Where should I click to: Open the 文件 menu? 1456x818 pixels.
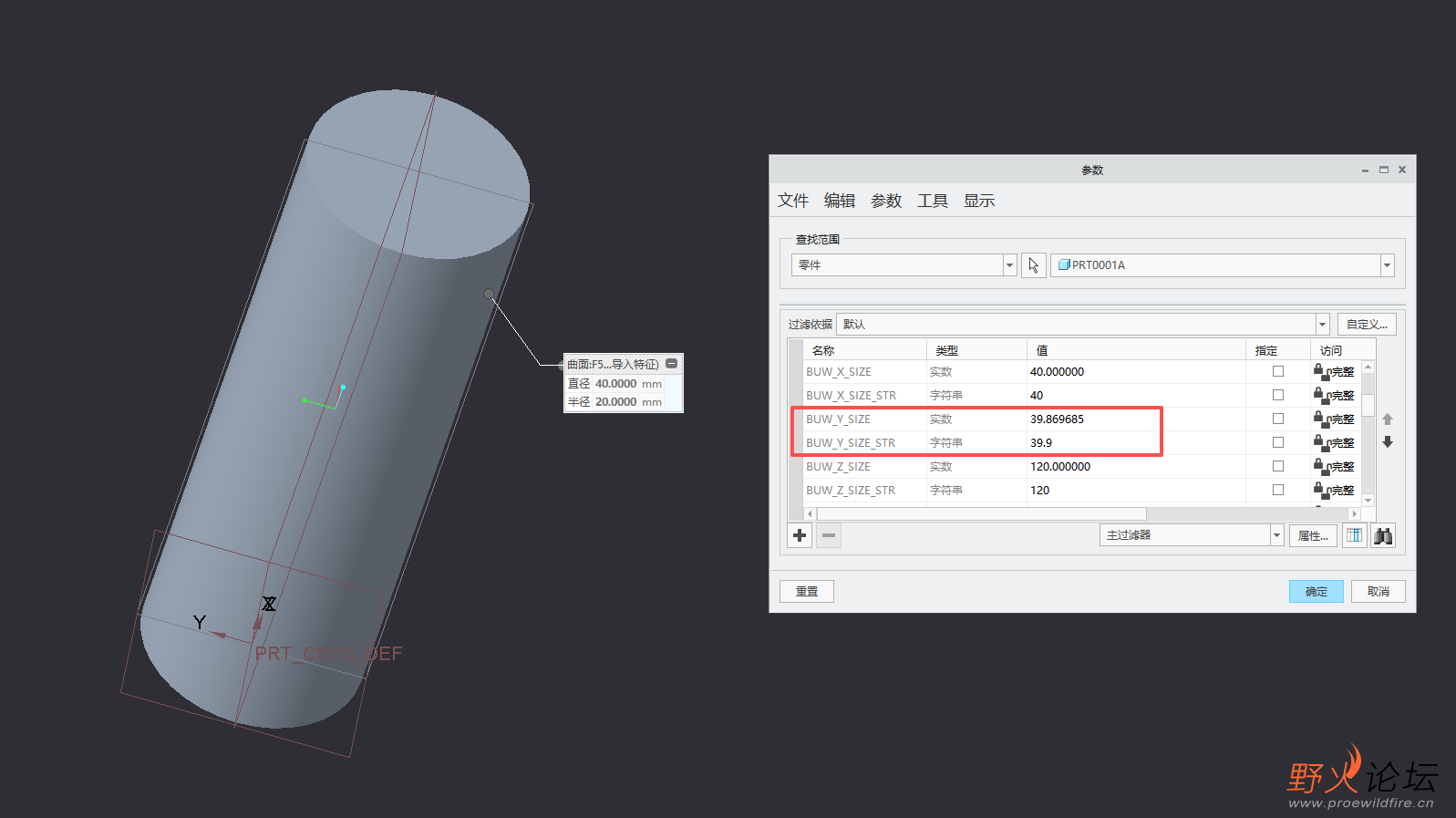point(792,201)
